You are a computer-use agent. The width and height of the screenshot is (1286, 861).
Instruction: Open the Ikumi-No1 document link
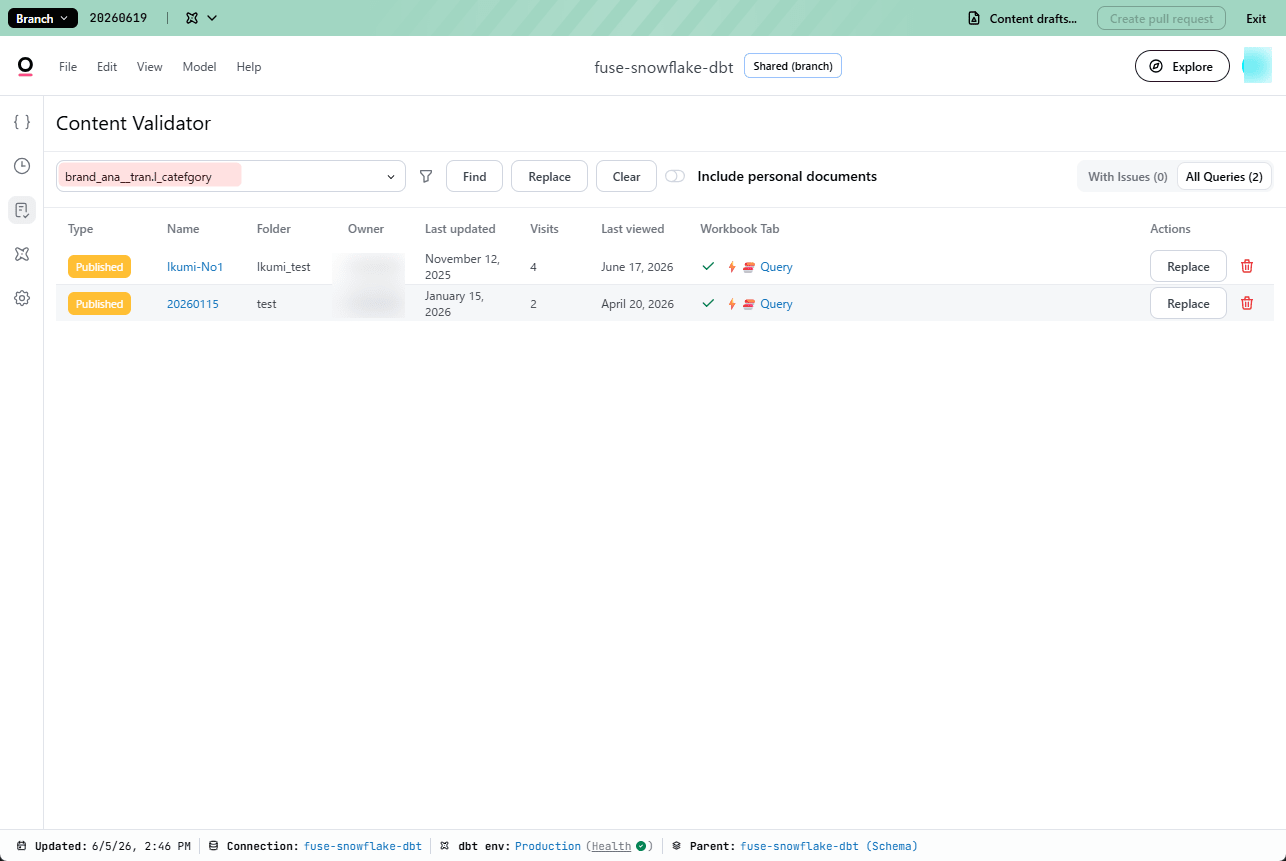[195, 267]
